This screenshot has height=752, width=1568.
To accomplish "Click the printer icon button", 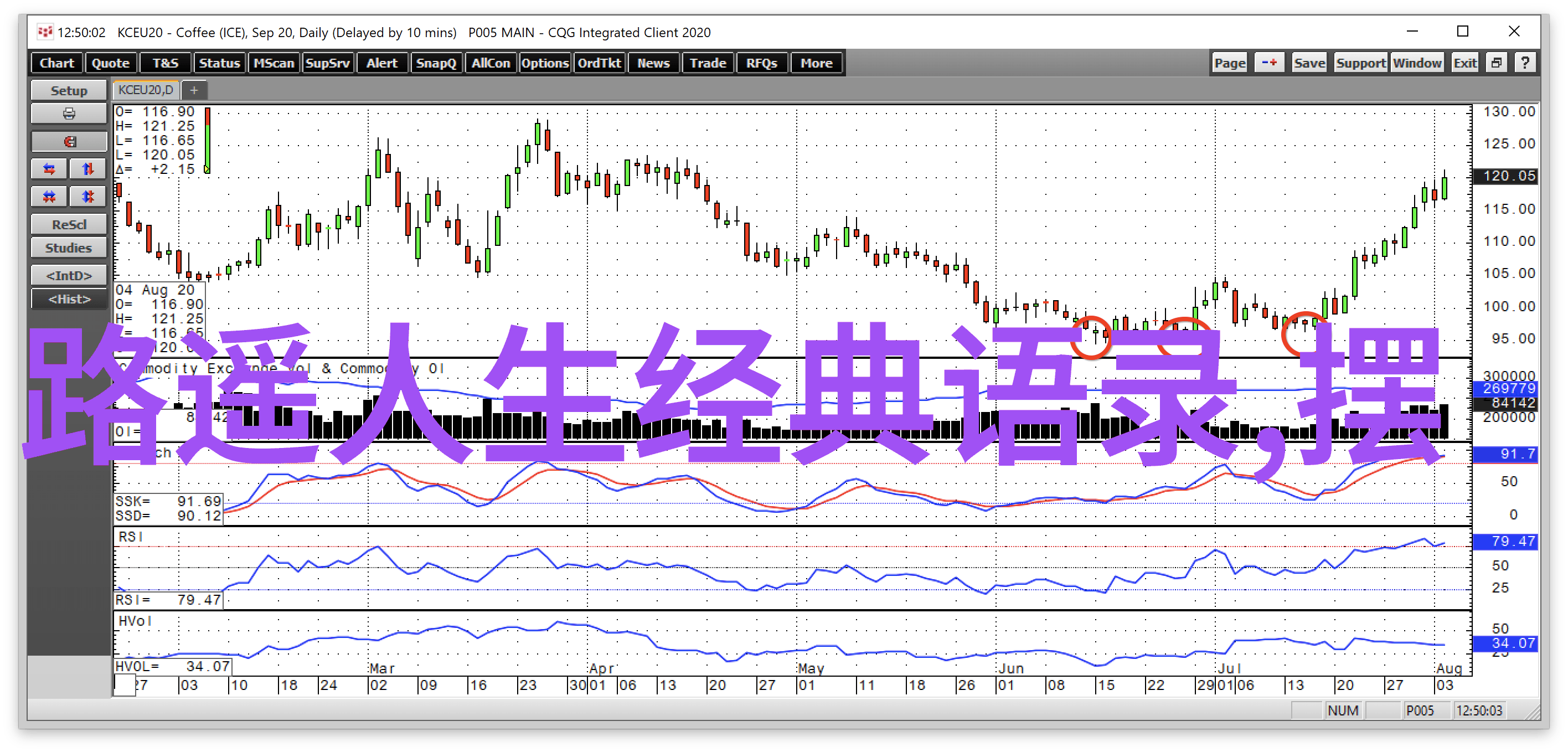I will (69, 114).
